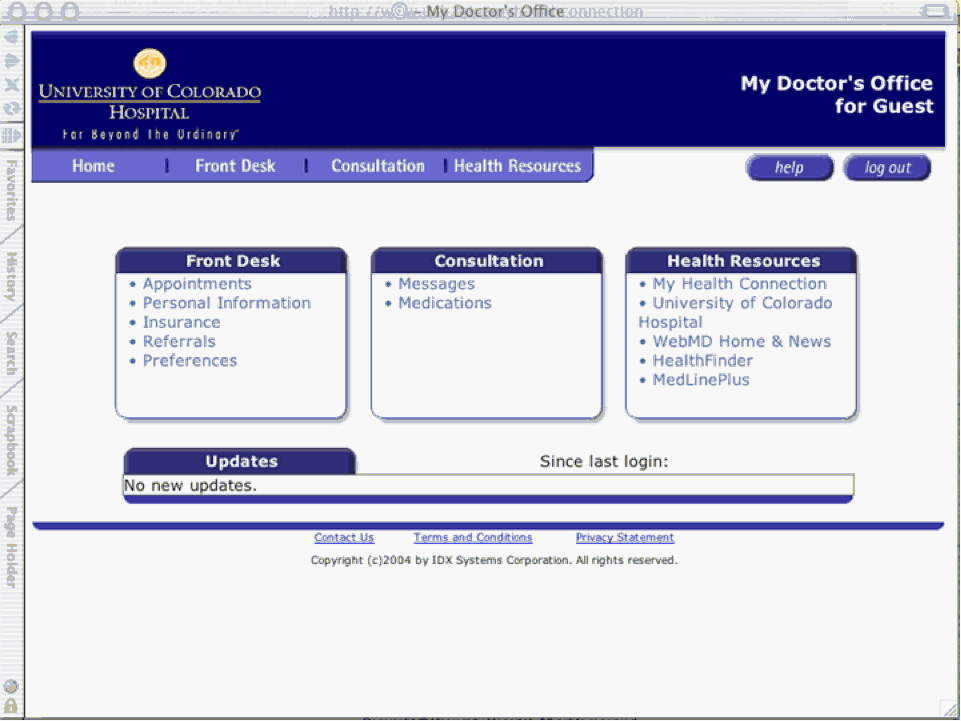
Task: Click the browser Forward arrow icon
Action: pyautogui.click(x=12, y=61)
